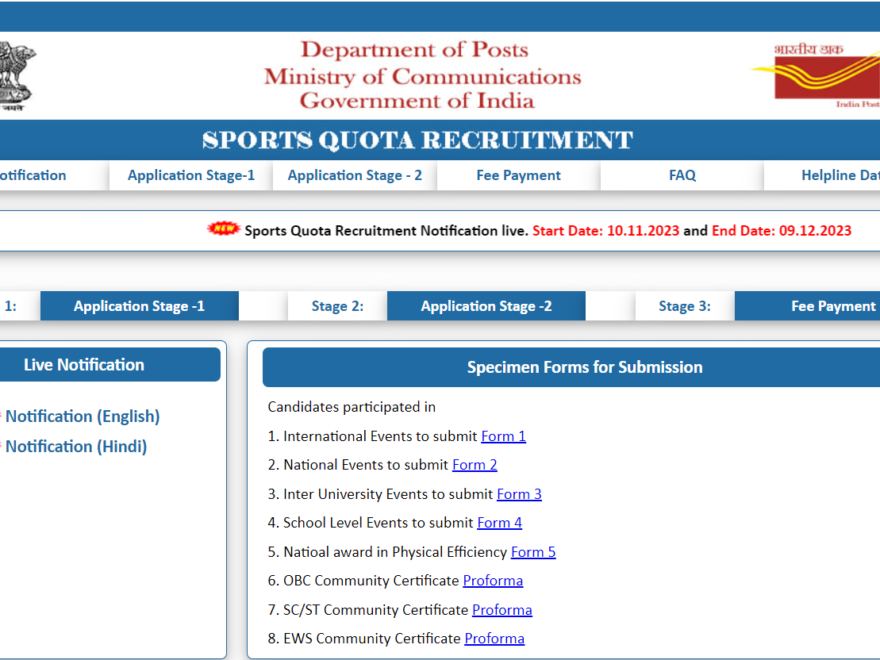Open the OBC Community Certificate Proforma
The image size is (880, 660).
click(492, 580)
